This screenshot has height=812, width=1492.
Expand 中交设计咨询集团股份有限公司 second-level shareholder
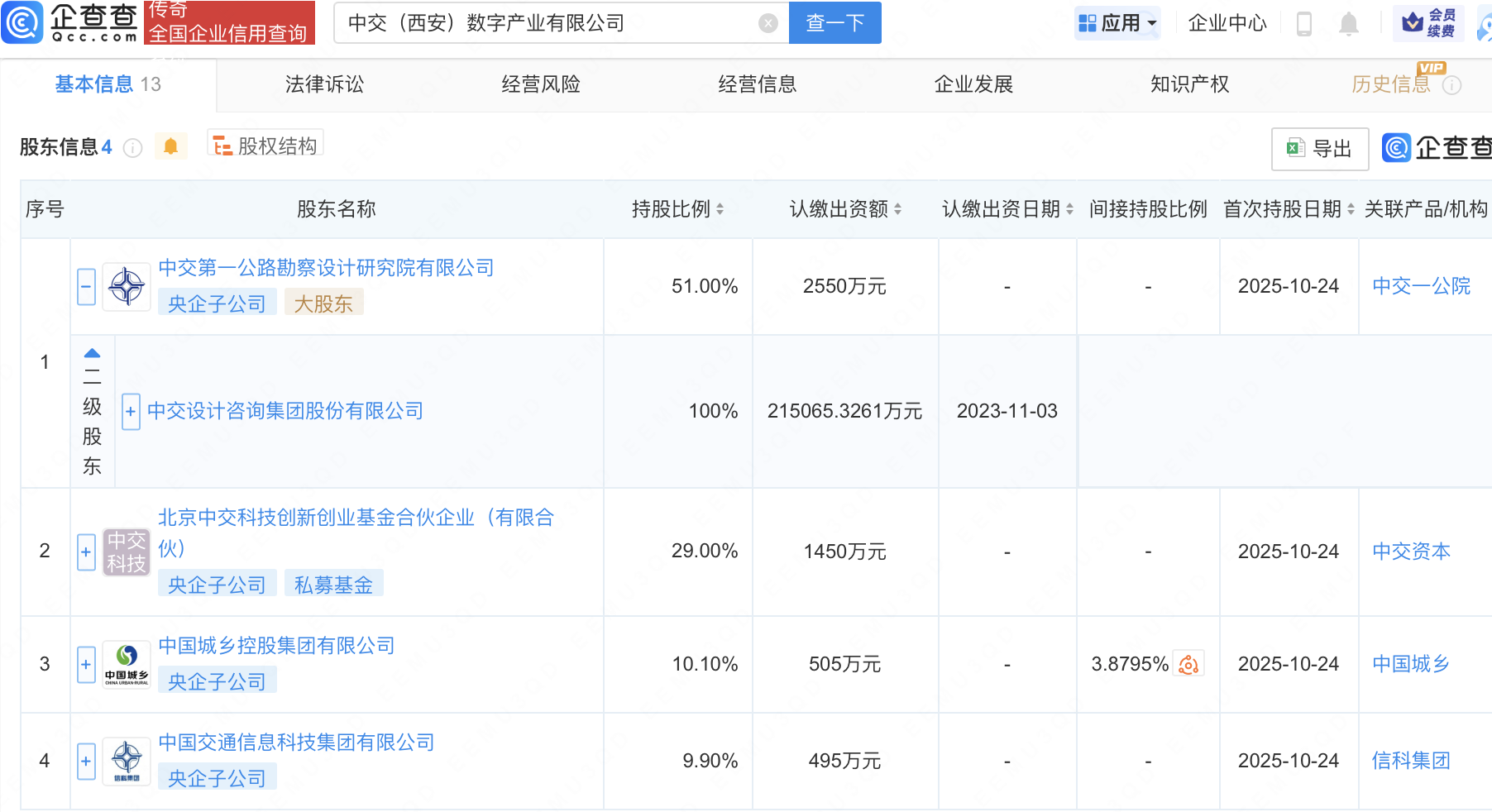(x=131, y=412)
